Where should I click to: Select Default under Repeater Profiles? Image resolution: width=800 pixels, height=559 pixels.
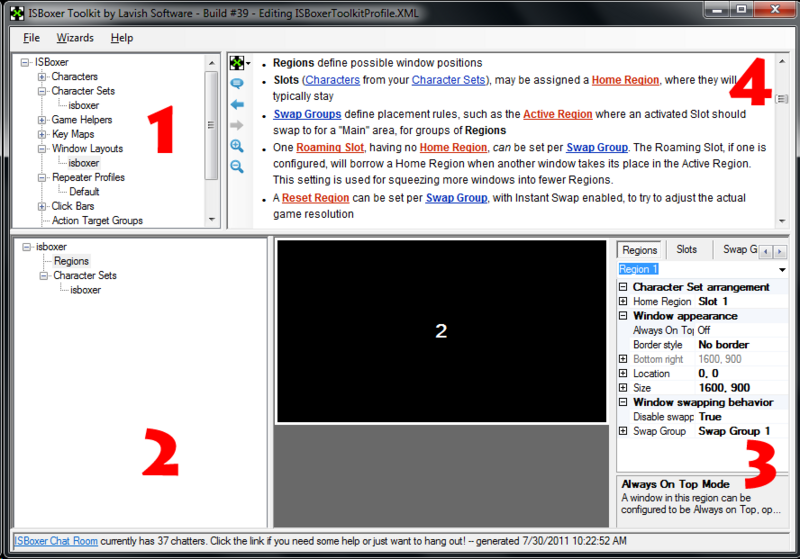point(84,192)
